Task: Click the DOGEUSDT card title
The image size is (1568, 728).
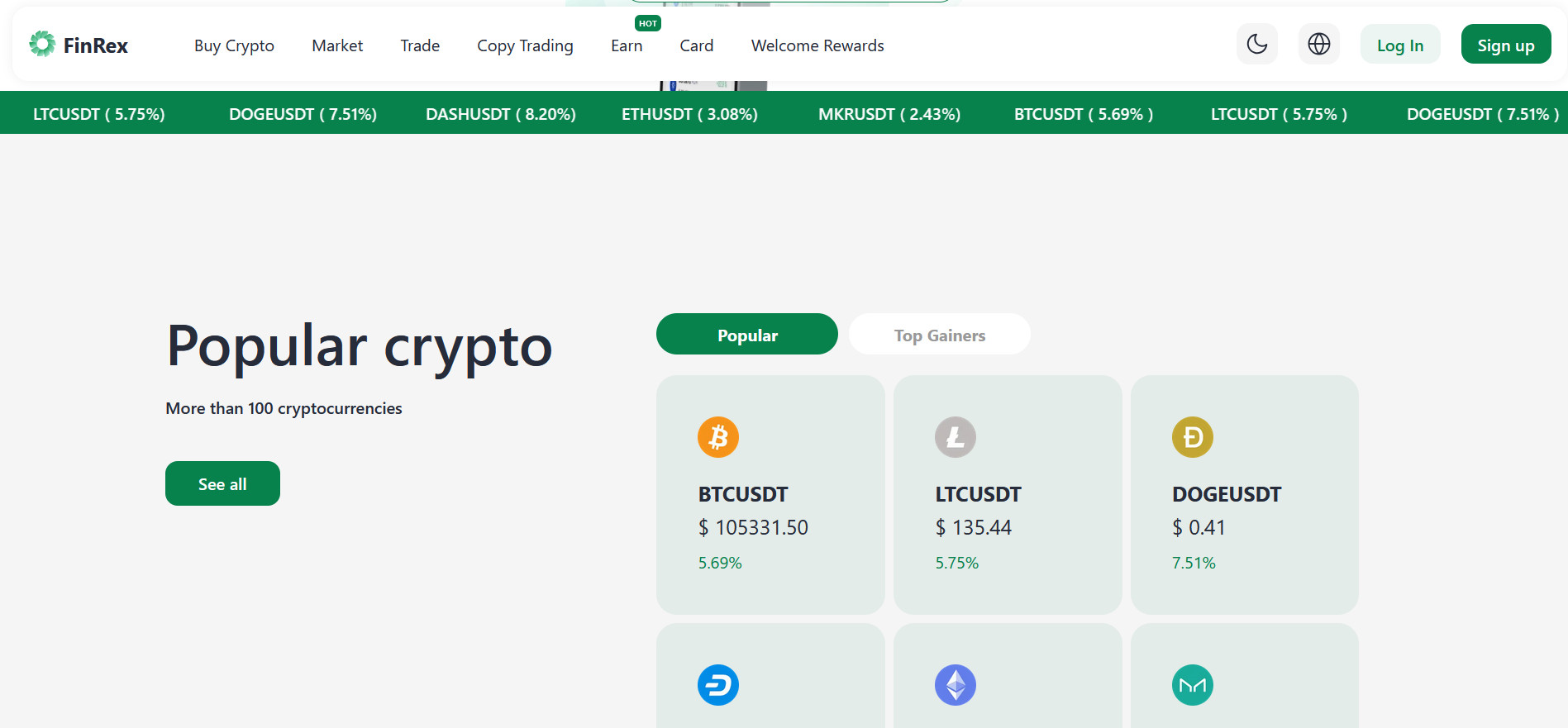Action: coord(1227,494)
